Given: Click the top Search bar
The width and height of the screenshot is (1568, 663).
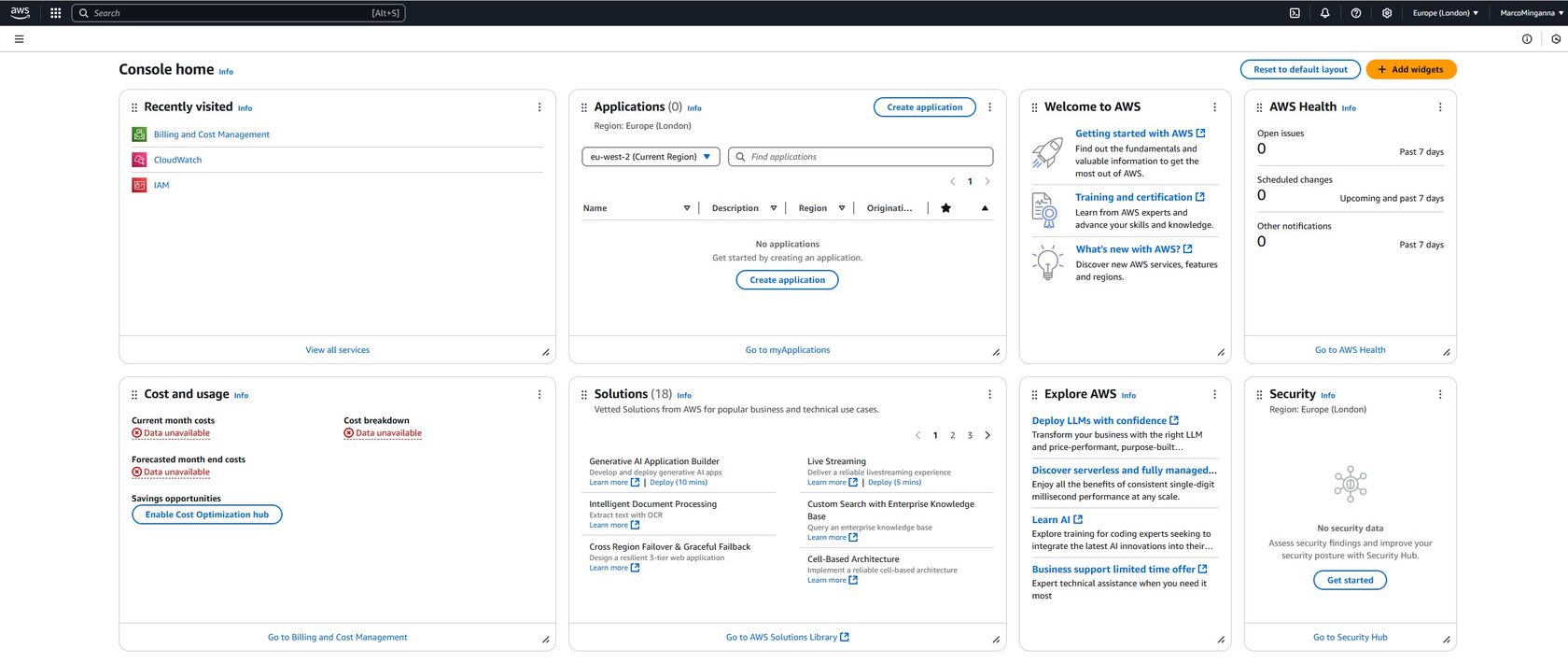Looking at the screenshot, I should pyautogui.click(x=239, y=13).
